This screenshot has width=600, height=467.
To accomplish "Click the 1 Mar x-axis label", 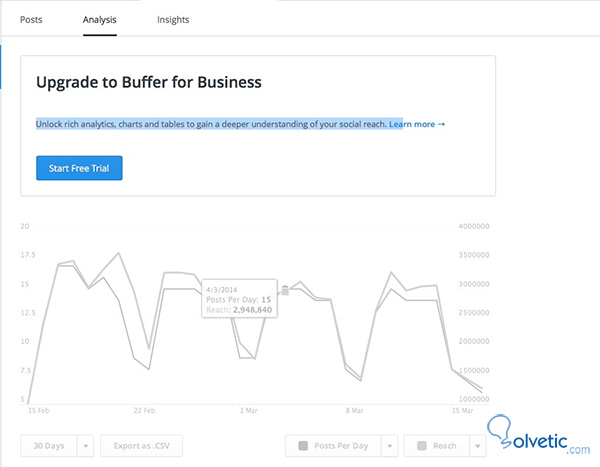I will tap(248, 410).
